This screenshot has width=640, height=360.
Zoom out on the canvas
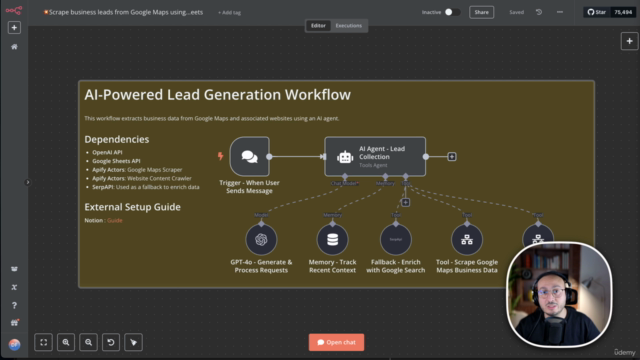tap(88, 342)
